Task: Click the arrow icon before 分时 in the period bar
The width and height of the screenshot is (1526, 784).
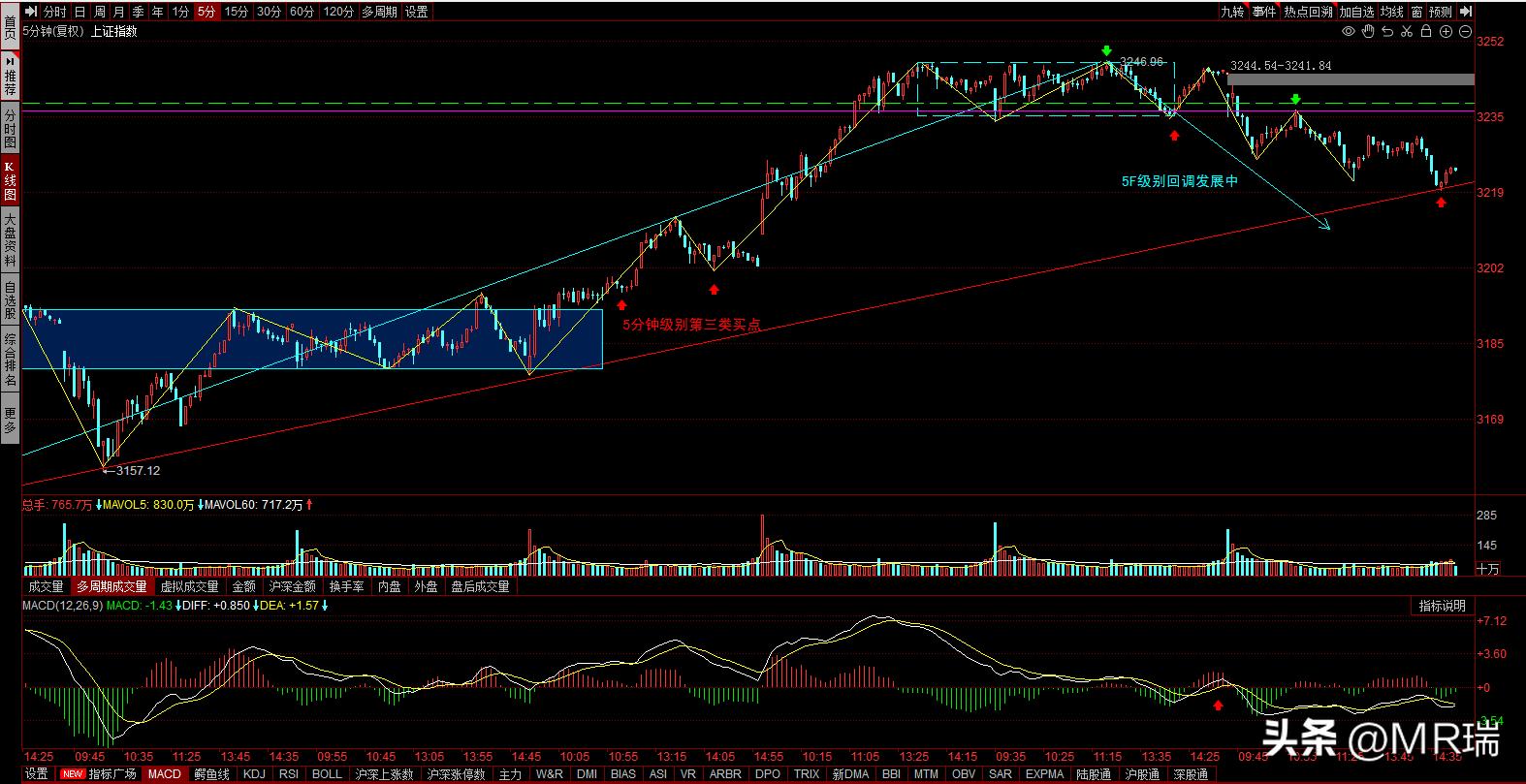Action: pos(31,12)
